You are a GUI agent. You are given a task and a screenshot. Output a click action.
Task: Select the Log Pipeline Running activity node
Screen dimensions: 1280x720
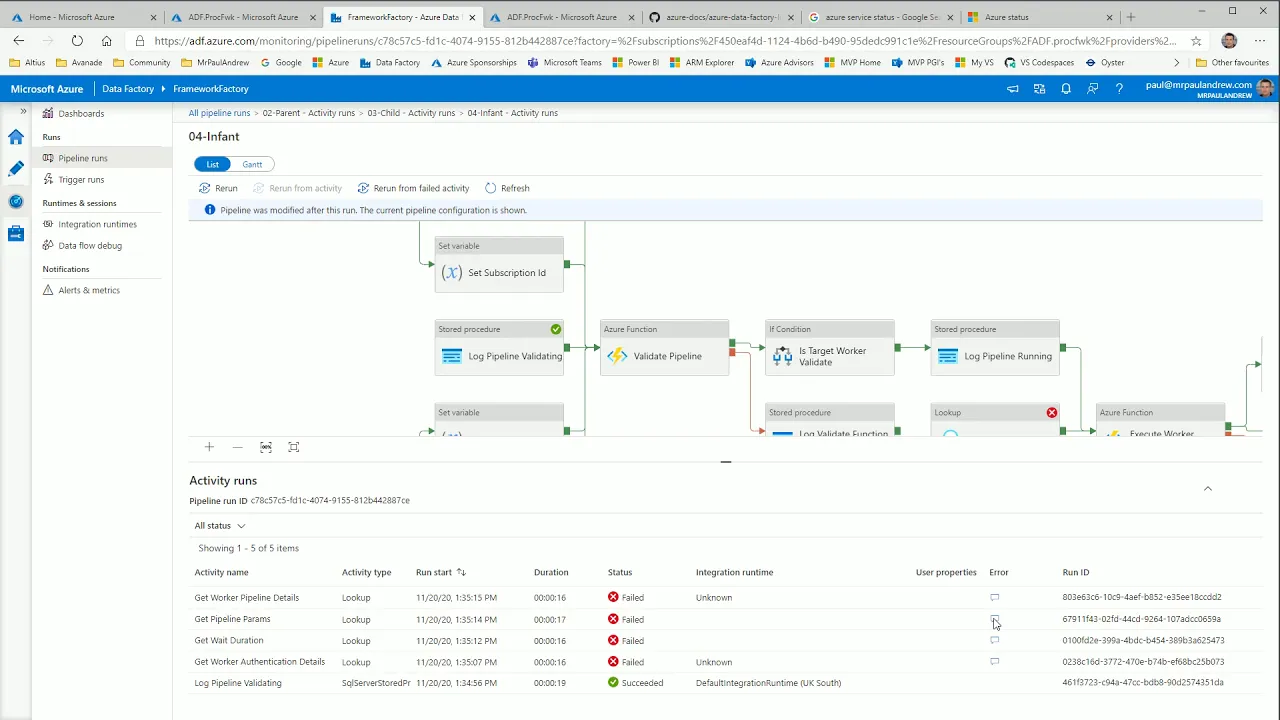pos(995,348)
